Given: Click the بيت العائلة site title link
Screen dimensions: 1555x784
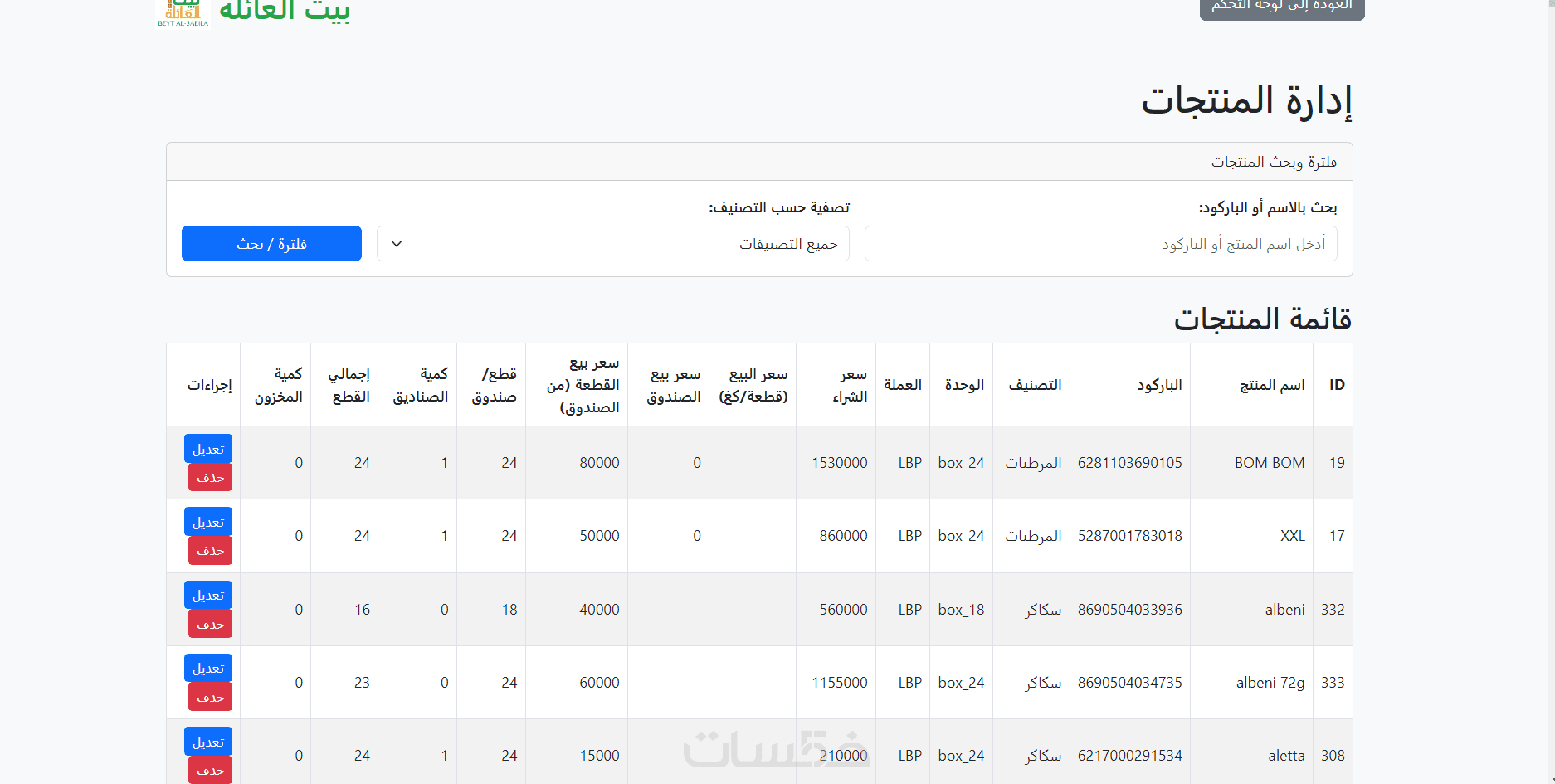Looking at the screenshot, I should [285, 12].
